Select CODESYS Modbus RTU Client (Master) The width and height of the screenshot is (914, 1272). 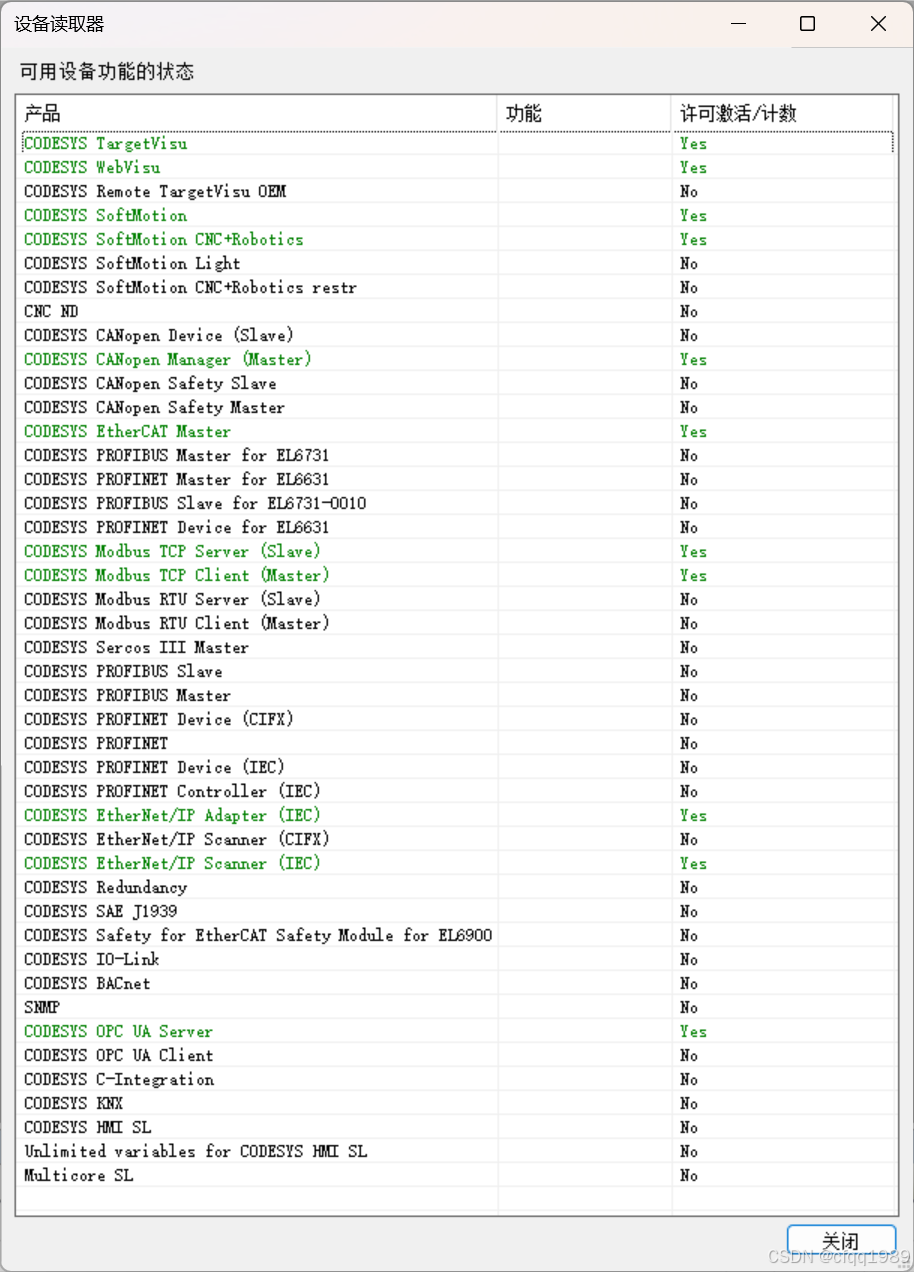[457, 623]
